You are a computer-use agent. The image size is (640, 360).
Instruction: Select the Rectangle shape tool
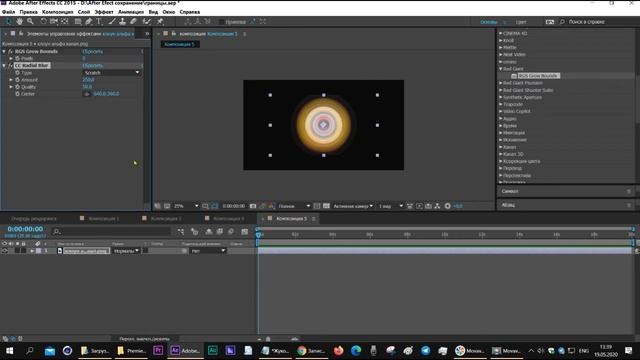[78, 21]
